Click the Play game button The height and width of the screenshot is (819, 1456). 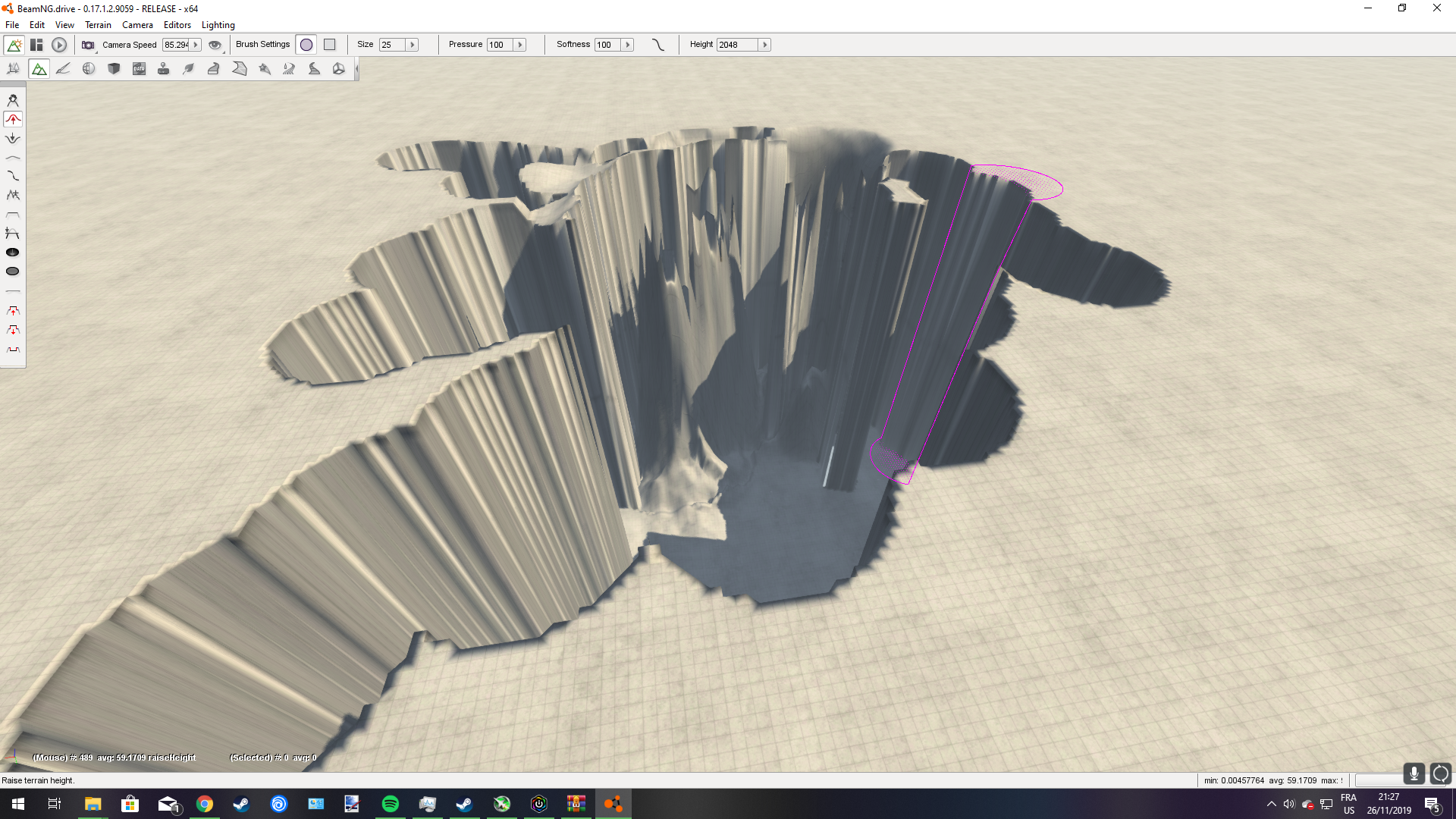[x=59, y=45]
